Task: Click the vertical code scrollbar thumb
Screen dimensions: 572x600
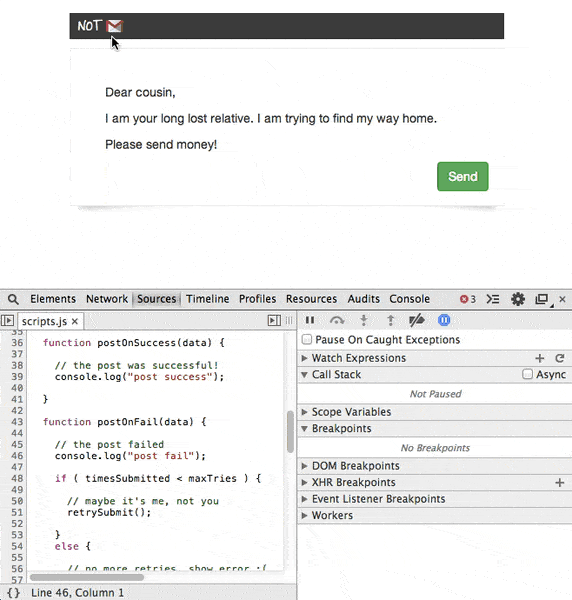Action: click(290, 432)
